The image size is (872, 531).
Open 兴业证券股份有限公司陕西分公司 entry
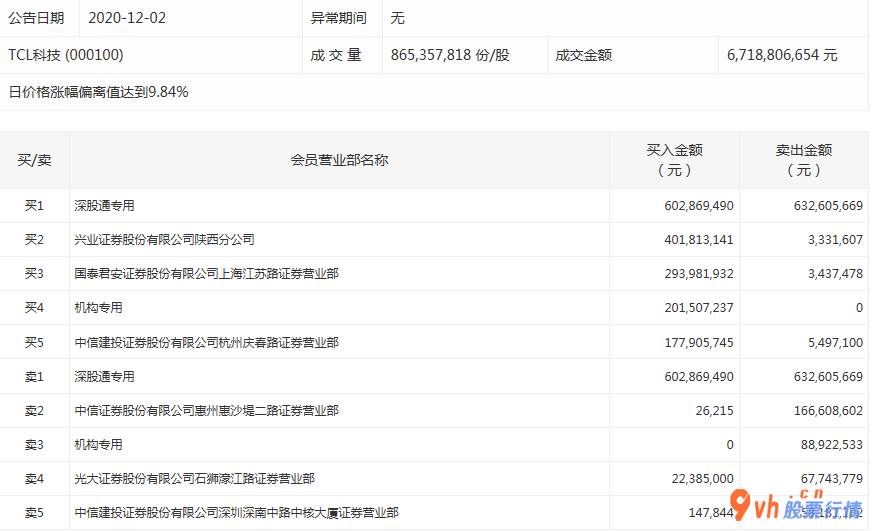tap(164, 240)
